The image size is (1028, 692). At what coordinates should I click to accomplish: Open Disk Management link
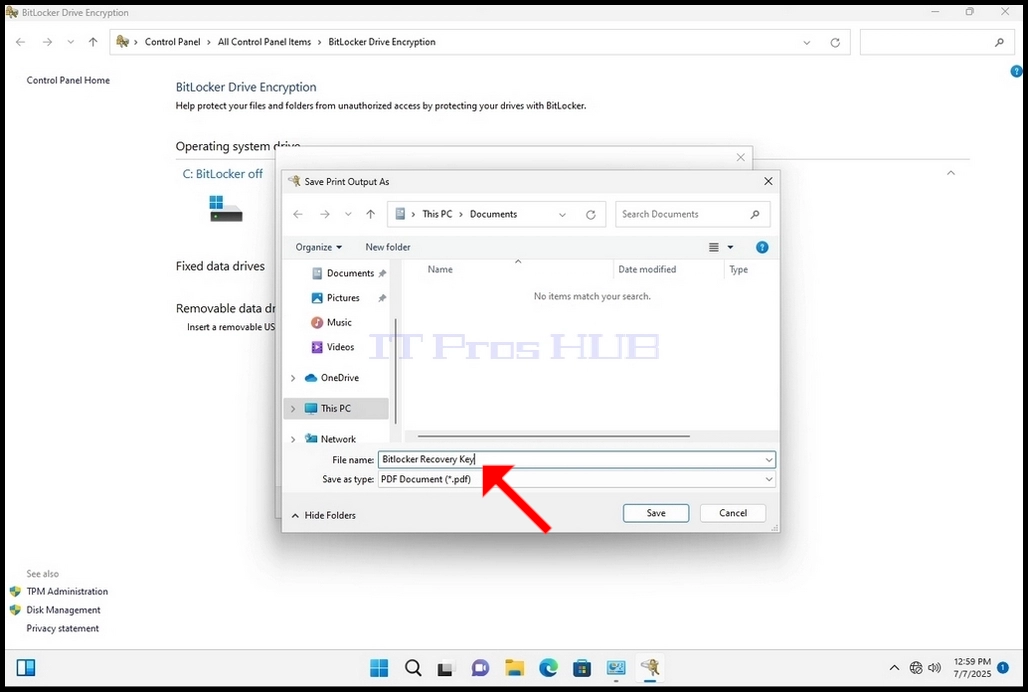64,609
